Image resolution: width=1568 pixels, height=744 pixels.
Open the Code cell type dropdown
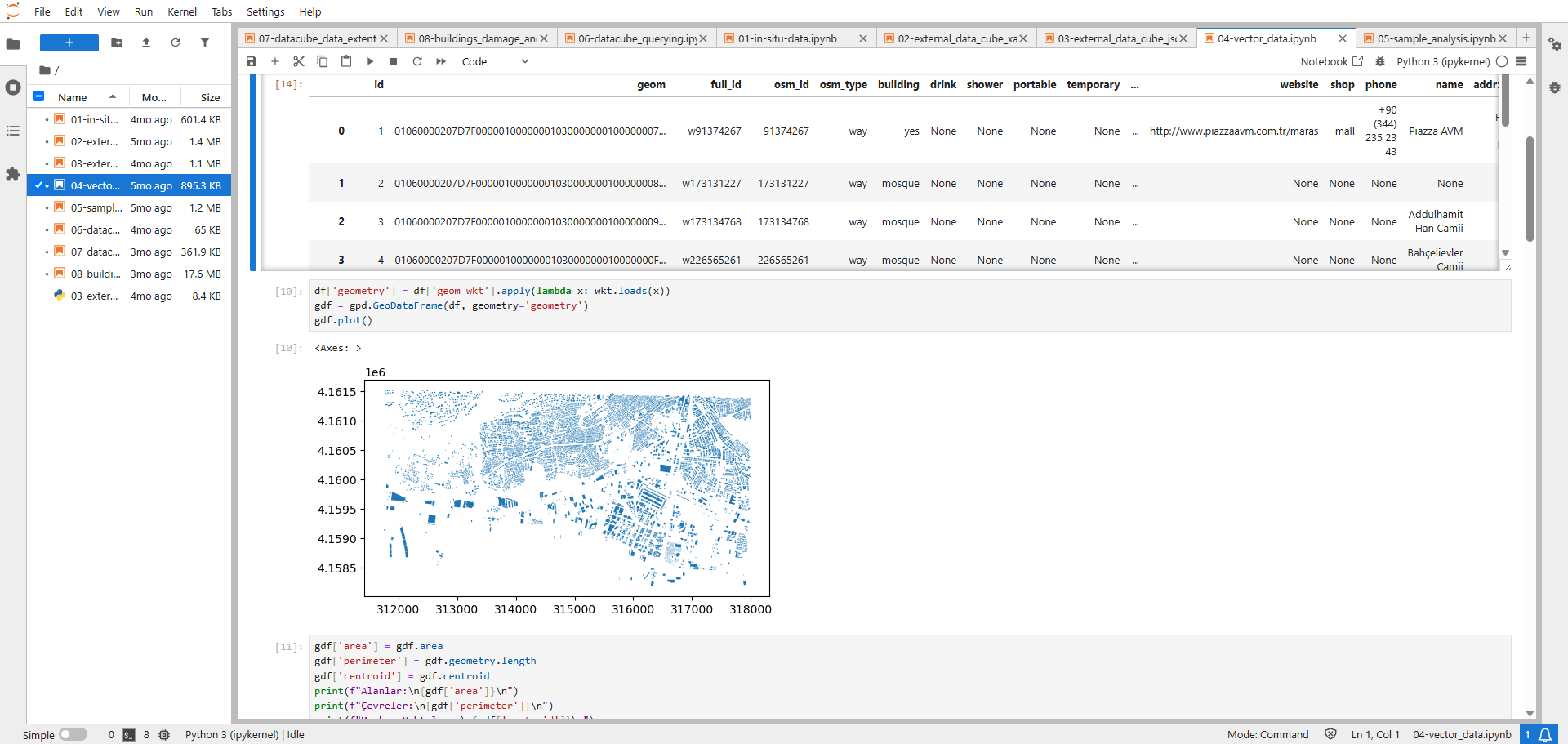[x=496, y=61]
